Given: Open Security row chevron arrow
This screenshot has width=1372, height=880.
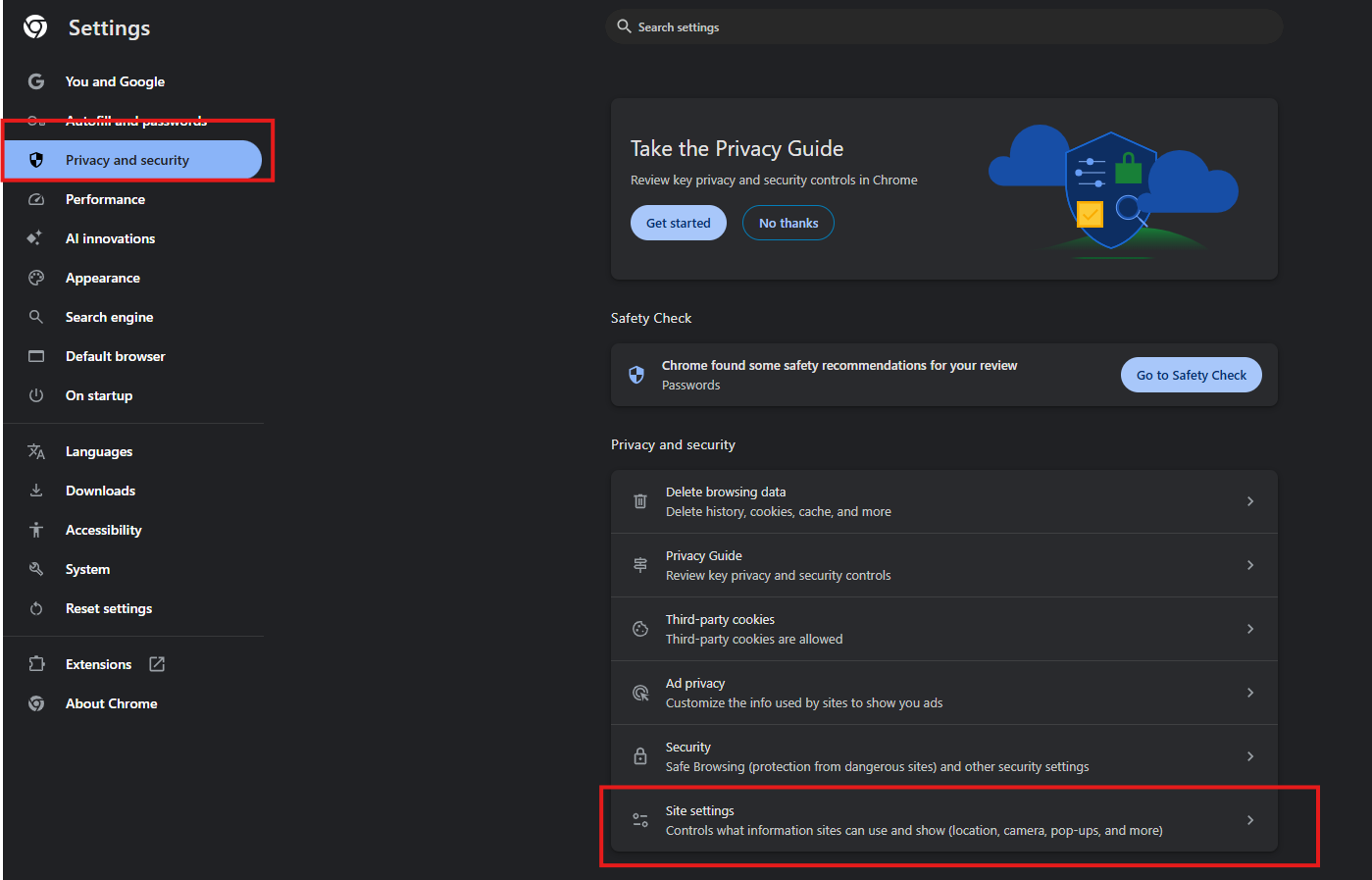Looking at the screenshot, I should [1250, 756].
